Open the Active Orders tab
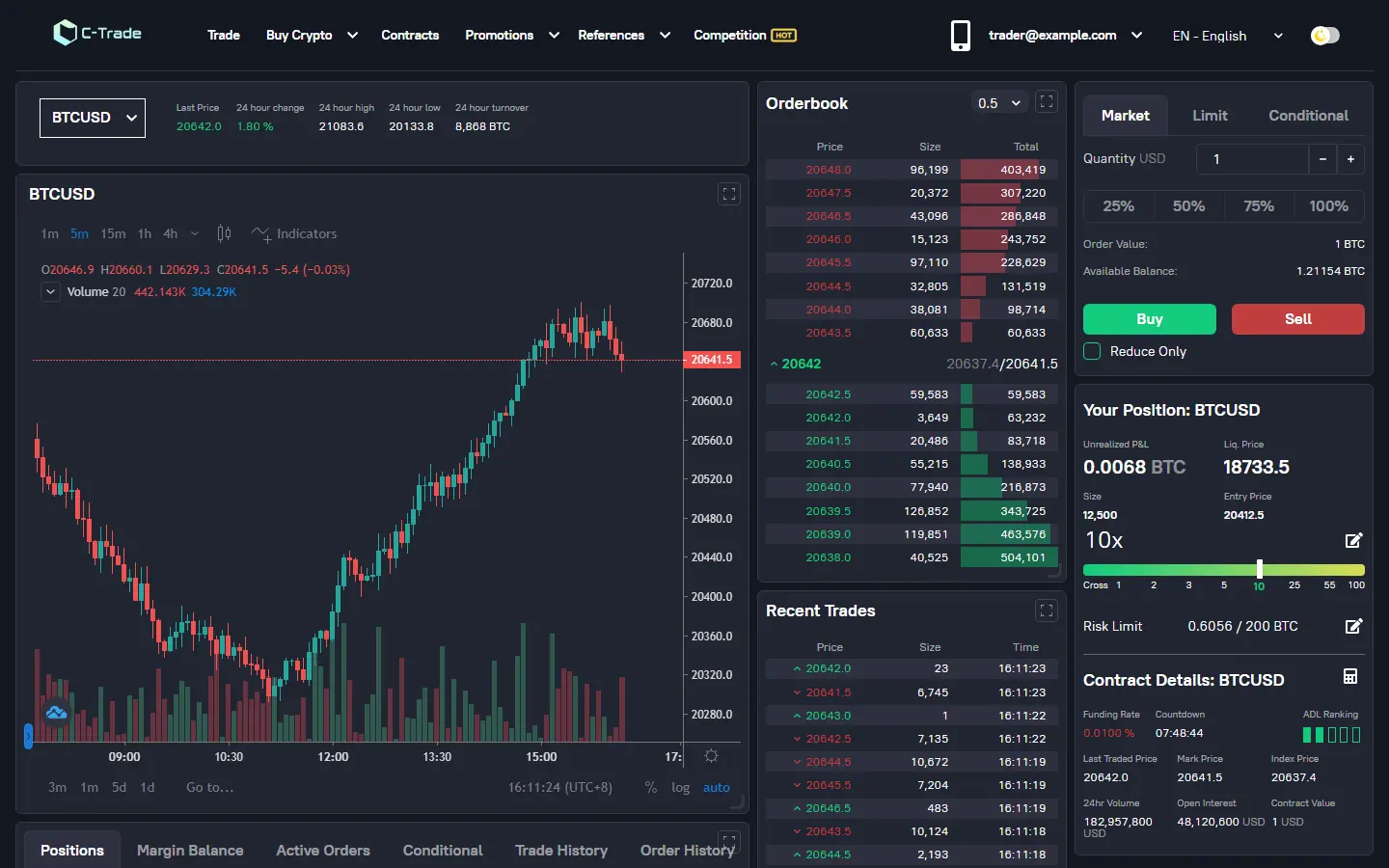This screenshot has height=868, width=1389. [x=323, y=851]
